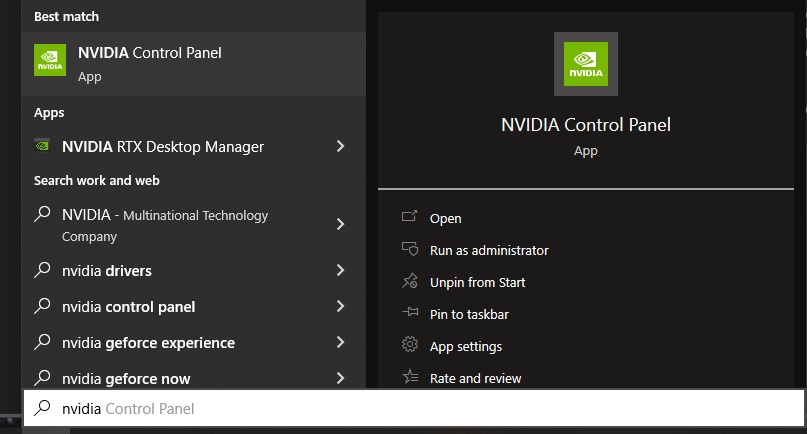Search the web for nvidia geforce now
Screen dimensions: 807x434
(126, 379)
